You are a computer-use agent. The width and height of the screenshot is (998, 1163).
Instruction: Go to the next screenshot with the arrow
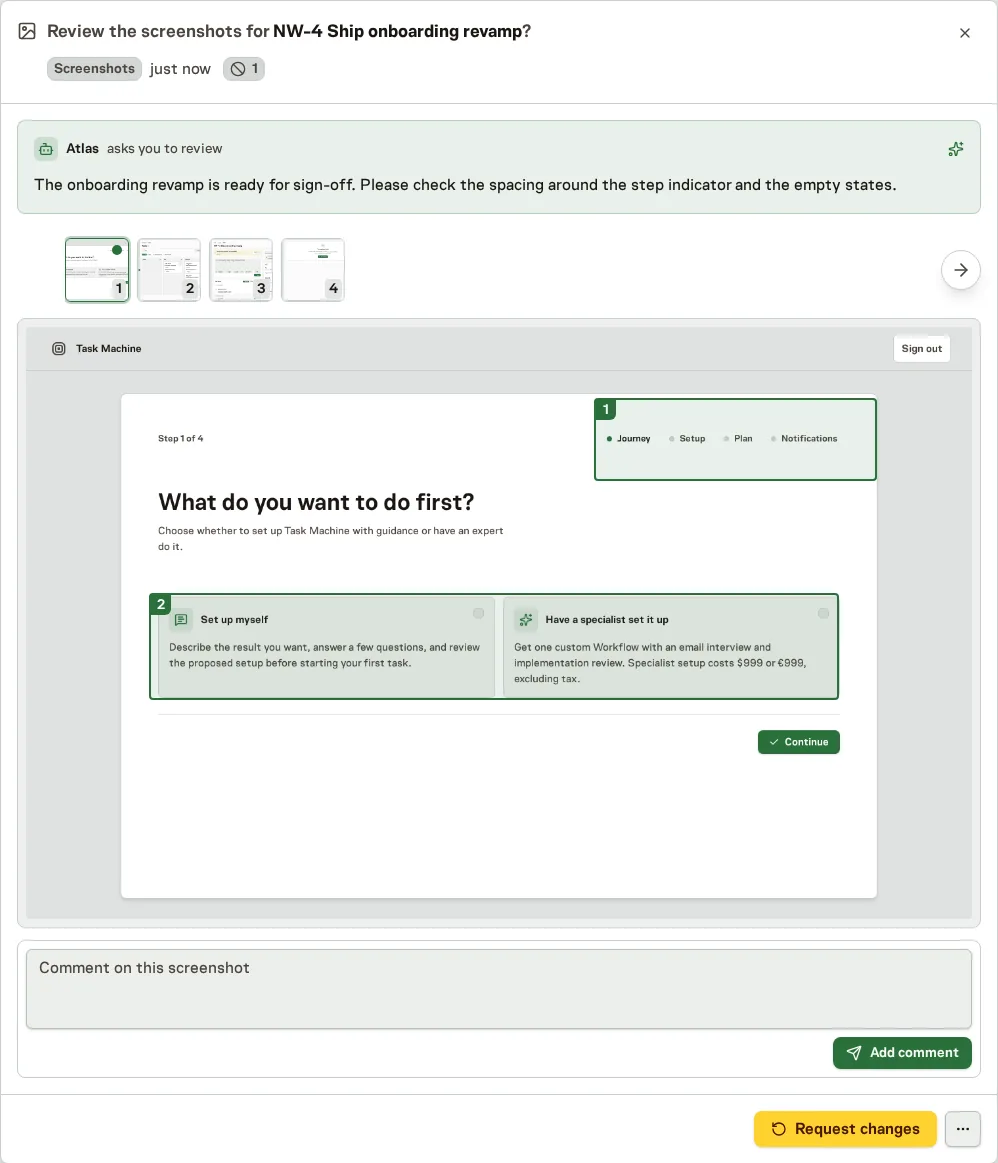pos(961,270)
